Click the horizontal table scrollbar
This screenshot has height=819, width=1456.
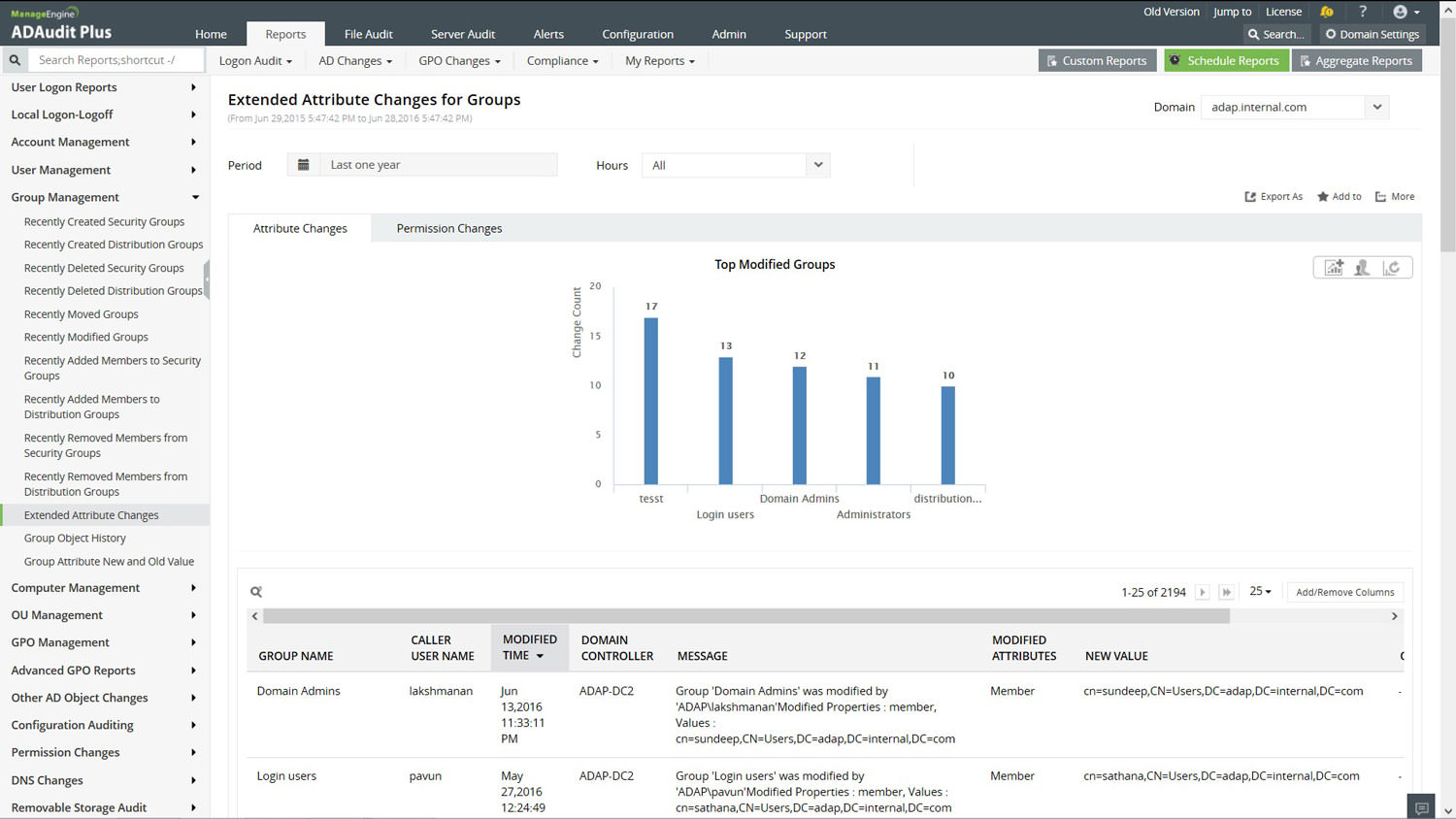pyautogui.click(x=745, y=616)
